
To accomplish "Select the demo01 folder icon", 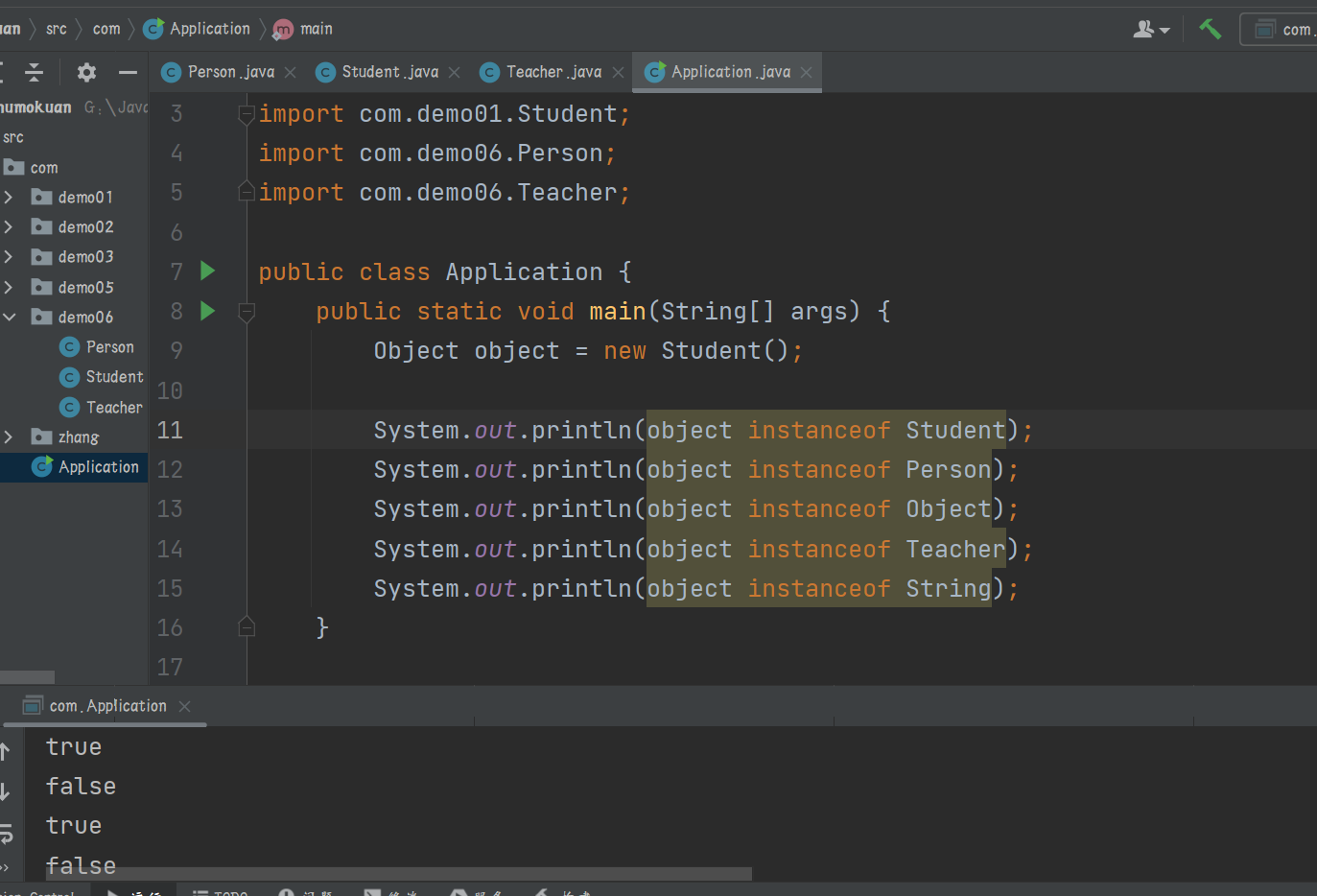I will (x=41, y=198).
